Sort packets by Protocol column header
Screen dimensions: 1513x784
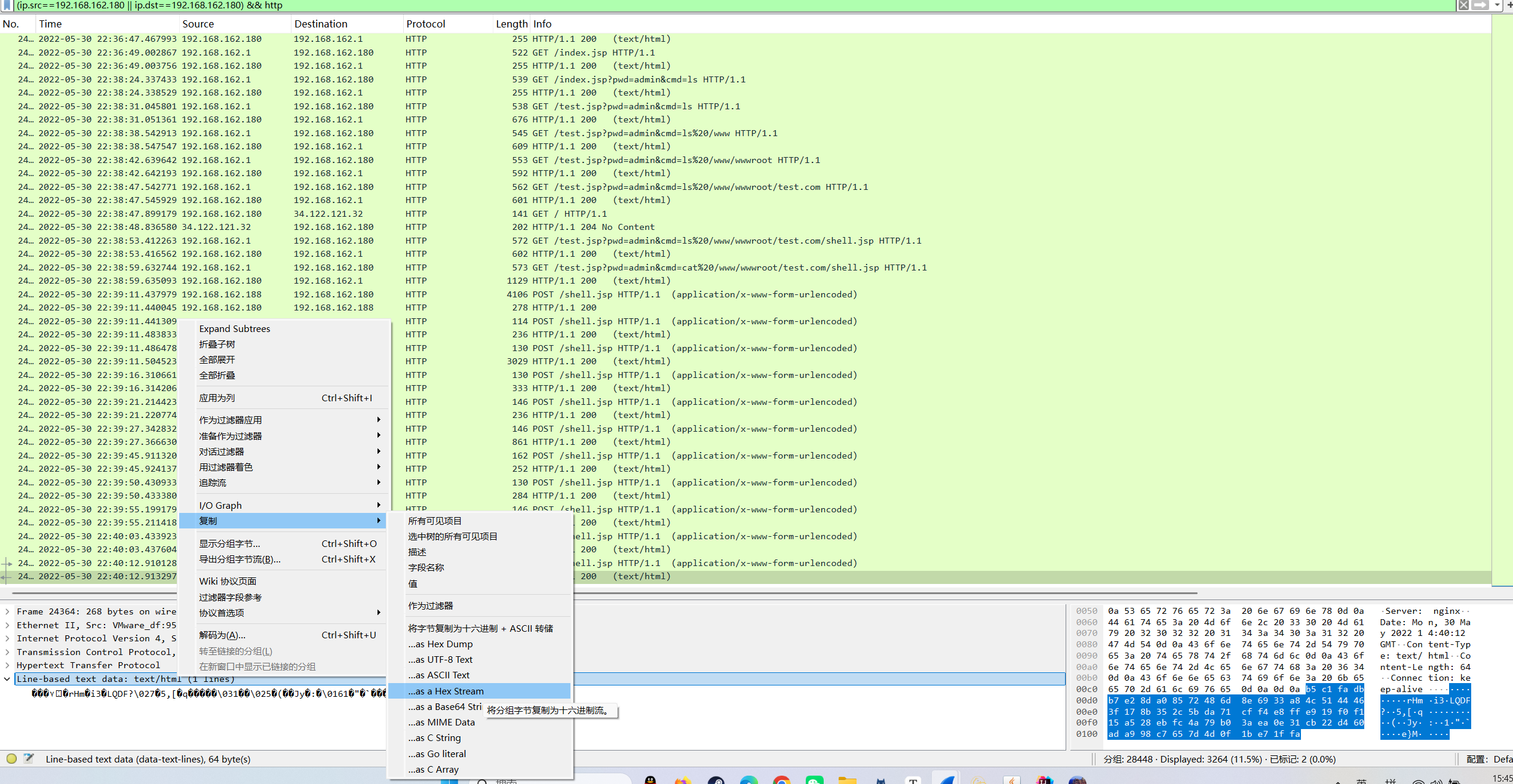tap(448, 24)
